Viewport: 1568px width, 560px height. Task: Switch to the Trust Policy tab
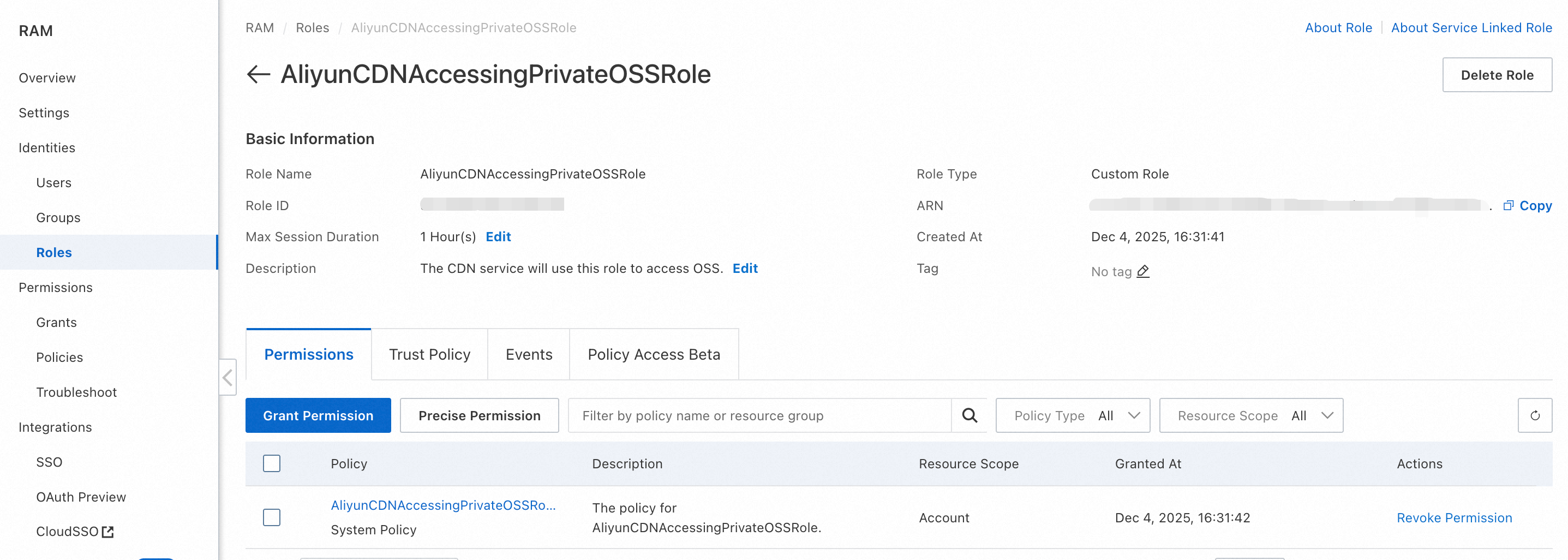(x=429, y=354)
